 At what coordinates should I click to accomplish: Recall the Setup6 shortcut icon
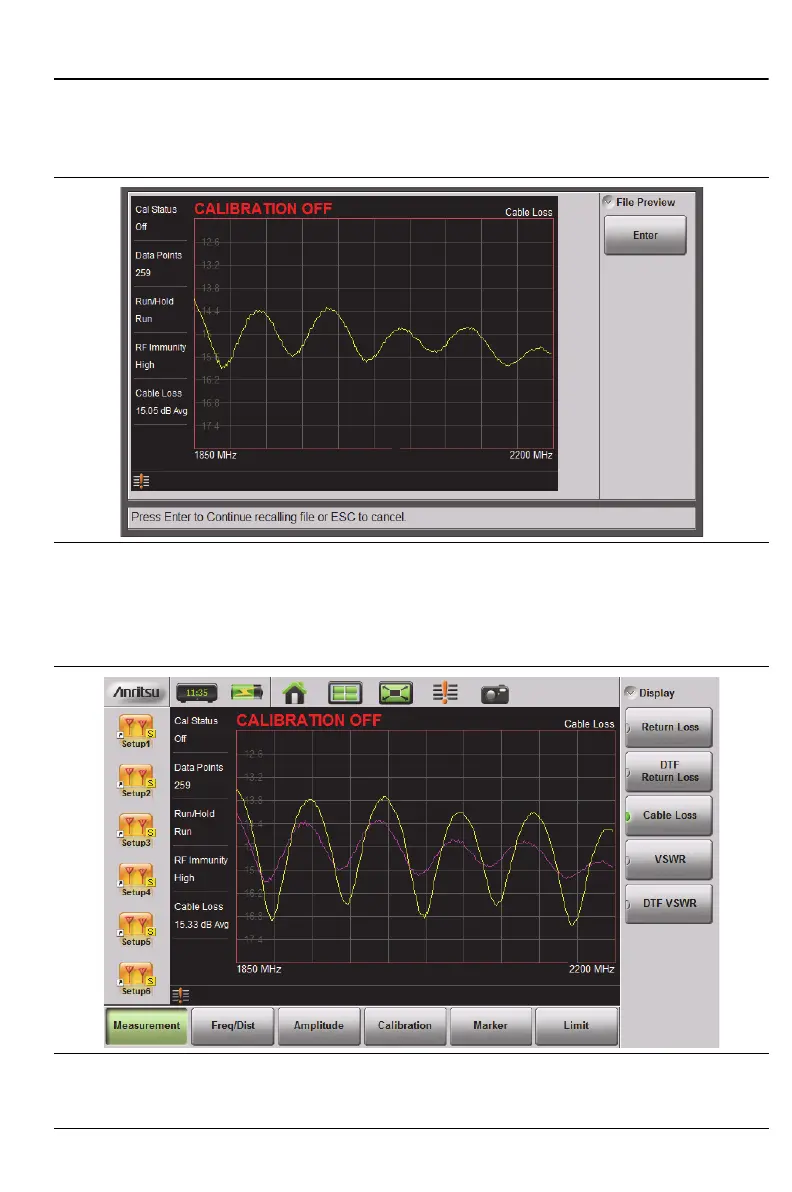click(136, 978)
